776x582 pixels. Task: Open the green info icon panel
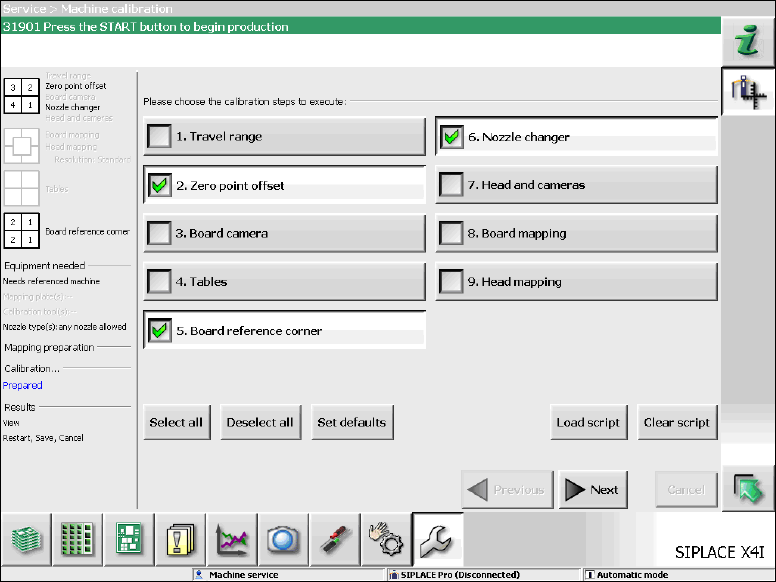coord(748,42)
